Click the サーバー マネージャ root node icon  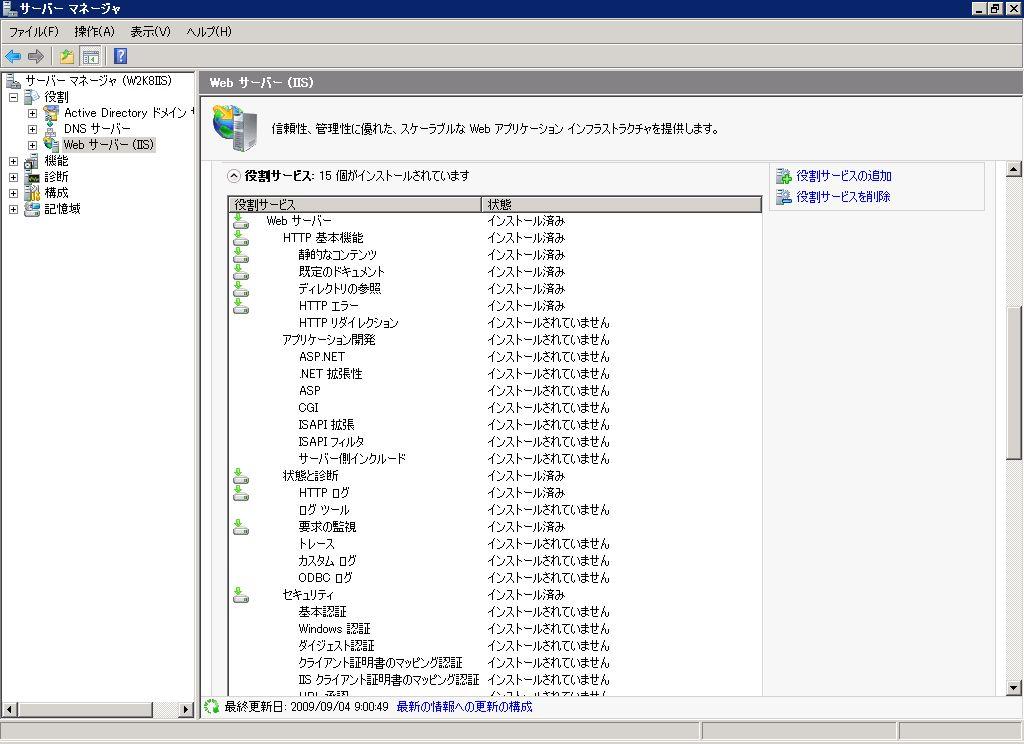click(13, 81)
